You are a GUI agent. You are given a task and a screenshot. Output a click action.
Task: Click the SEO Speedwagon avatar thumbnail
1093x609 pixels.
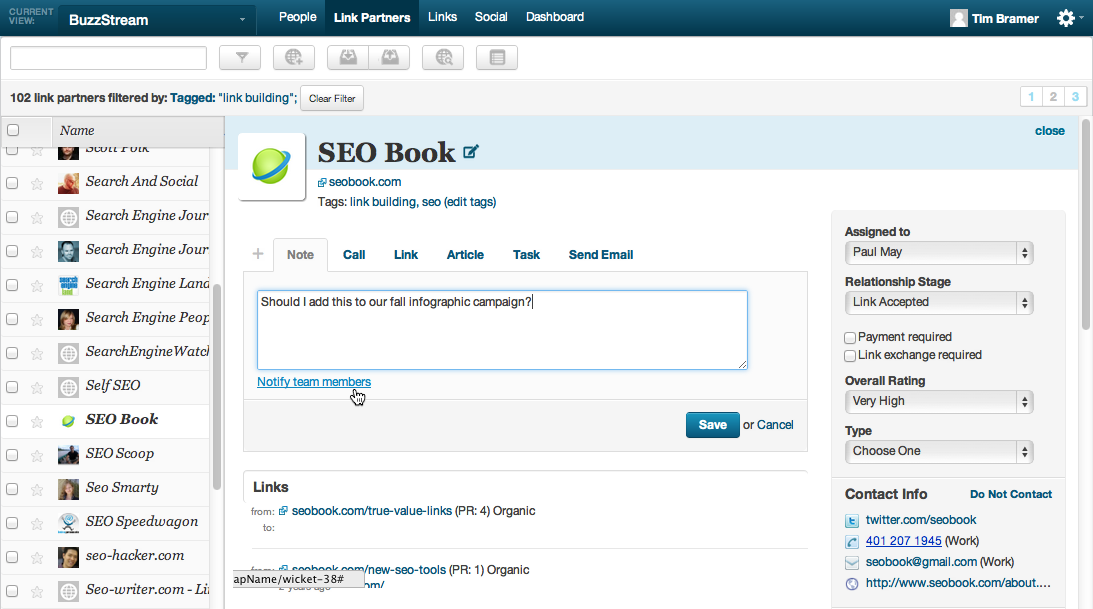pos(68,523)
